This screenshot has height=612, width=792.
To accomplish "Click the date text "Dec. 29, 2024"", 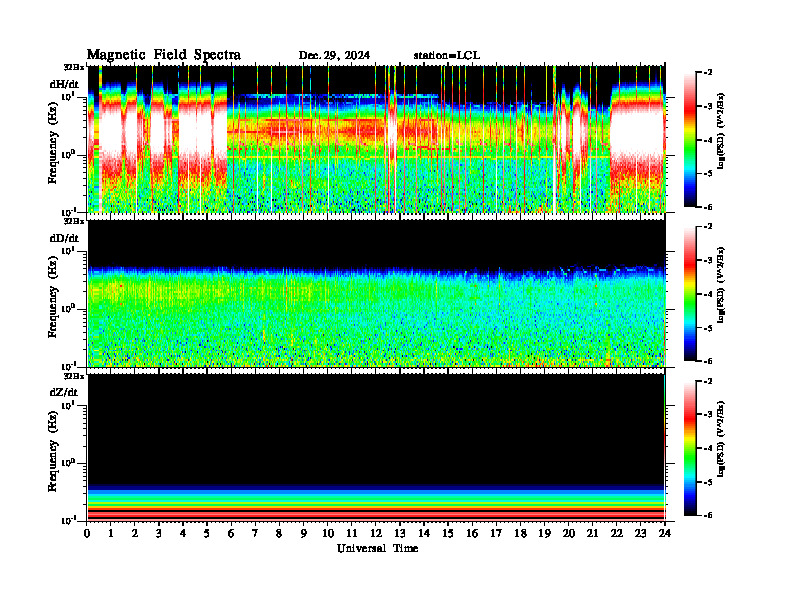I will (x=334, y=55).
